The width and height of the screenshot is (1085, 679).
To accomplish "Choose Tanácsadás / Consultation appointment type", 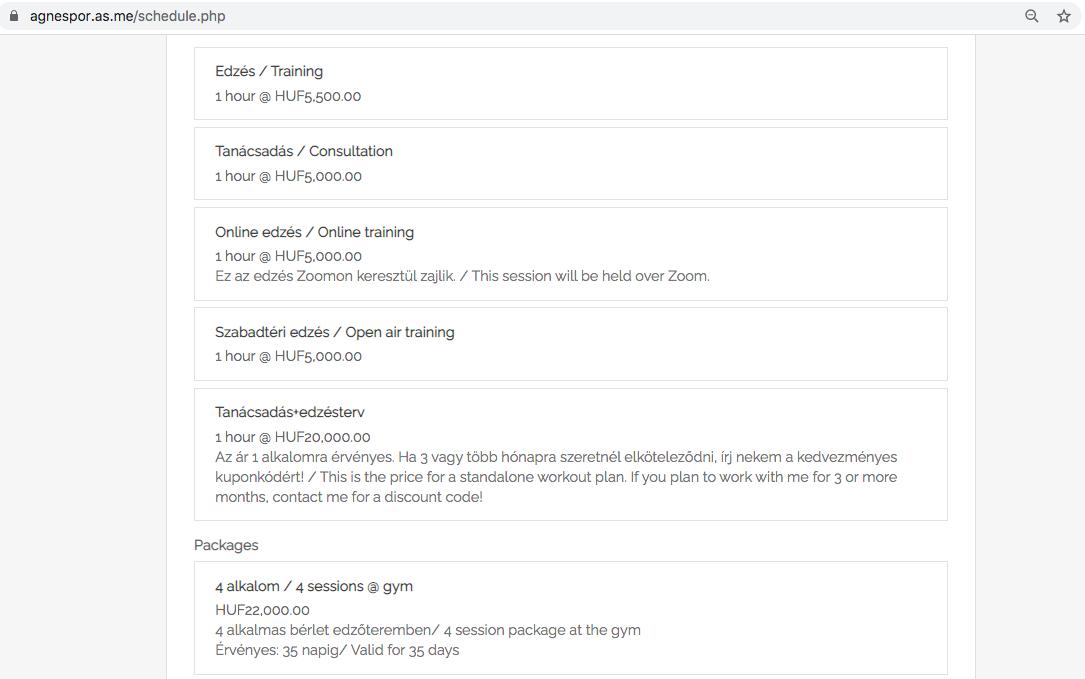I will point(304,151).
